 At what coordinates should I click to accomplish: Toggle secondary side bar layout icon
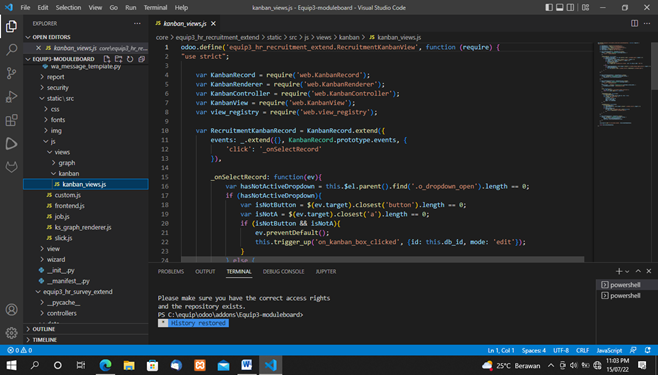point(571,8)
